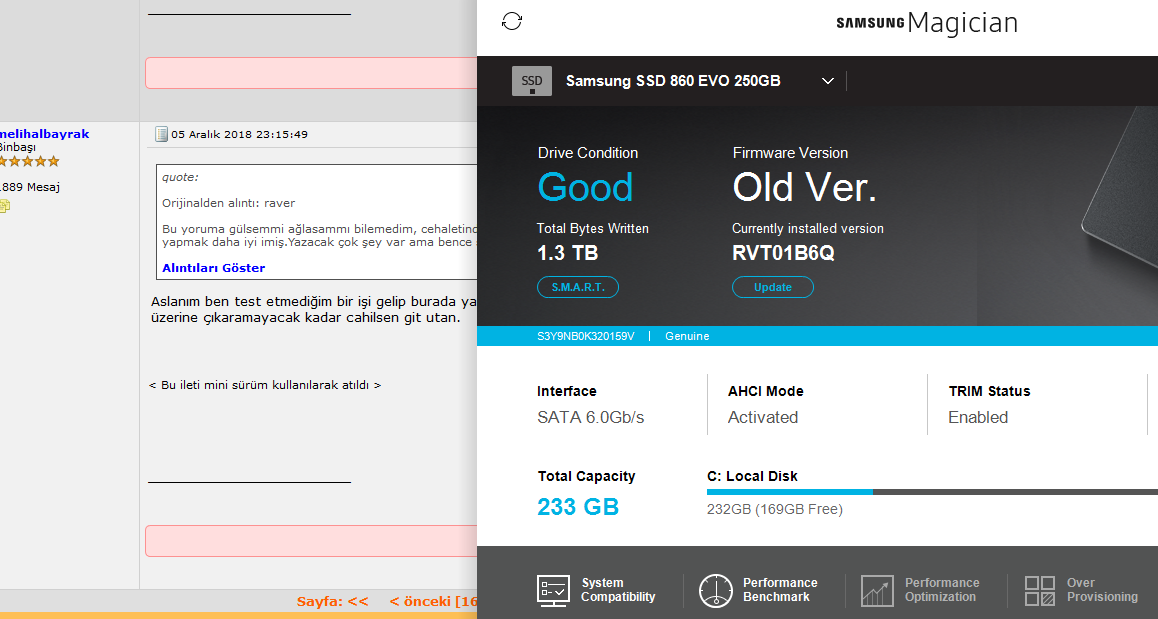Screen dimensions: 1158x619
Task: Click 232GB (169GB Free) text
Action: 775,509
